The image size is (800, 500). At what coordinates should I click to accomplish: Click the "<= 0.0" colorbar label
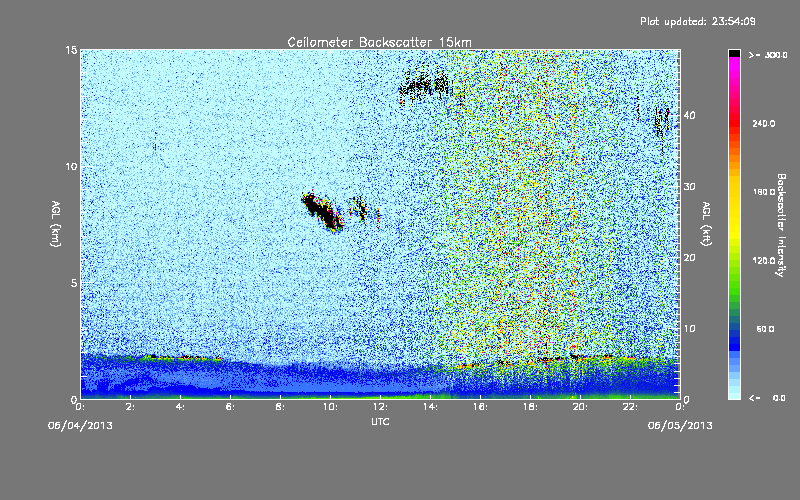[767, 397]
